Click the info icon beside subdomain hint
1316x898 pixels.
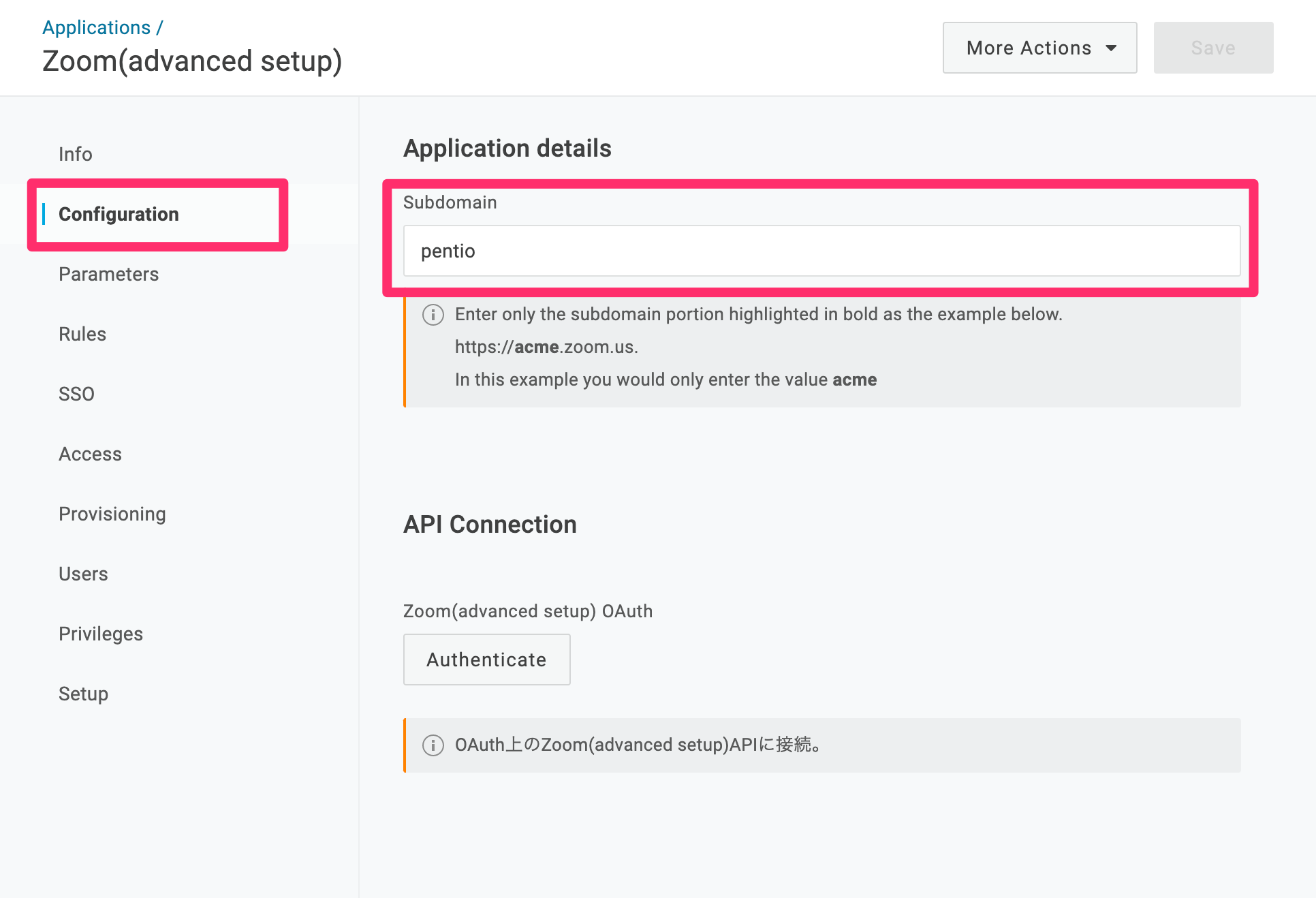433,315
